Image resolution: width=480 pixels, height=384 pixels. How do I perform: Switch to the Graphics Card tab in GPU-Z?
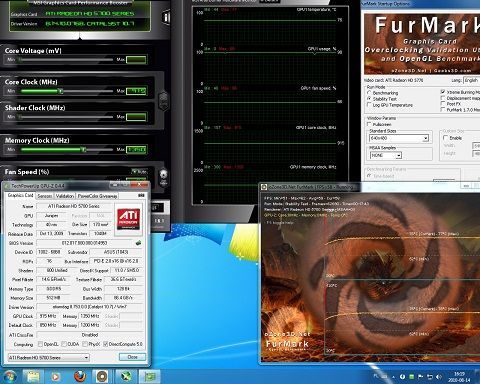point(20,195)
